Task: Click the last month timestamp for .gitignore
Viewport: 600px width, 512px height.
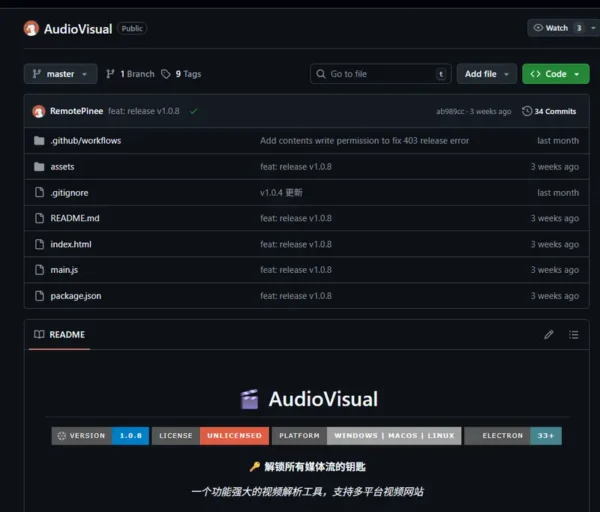Action: click(558, 192)
